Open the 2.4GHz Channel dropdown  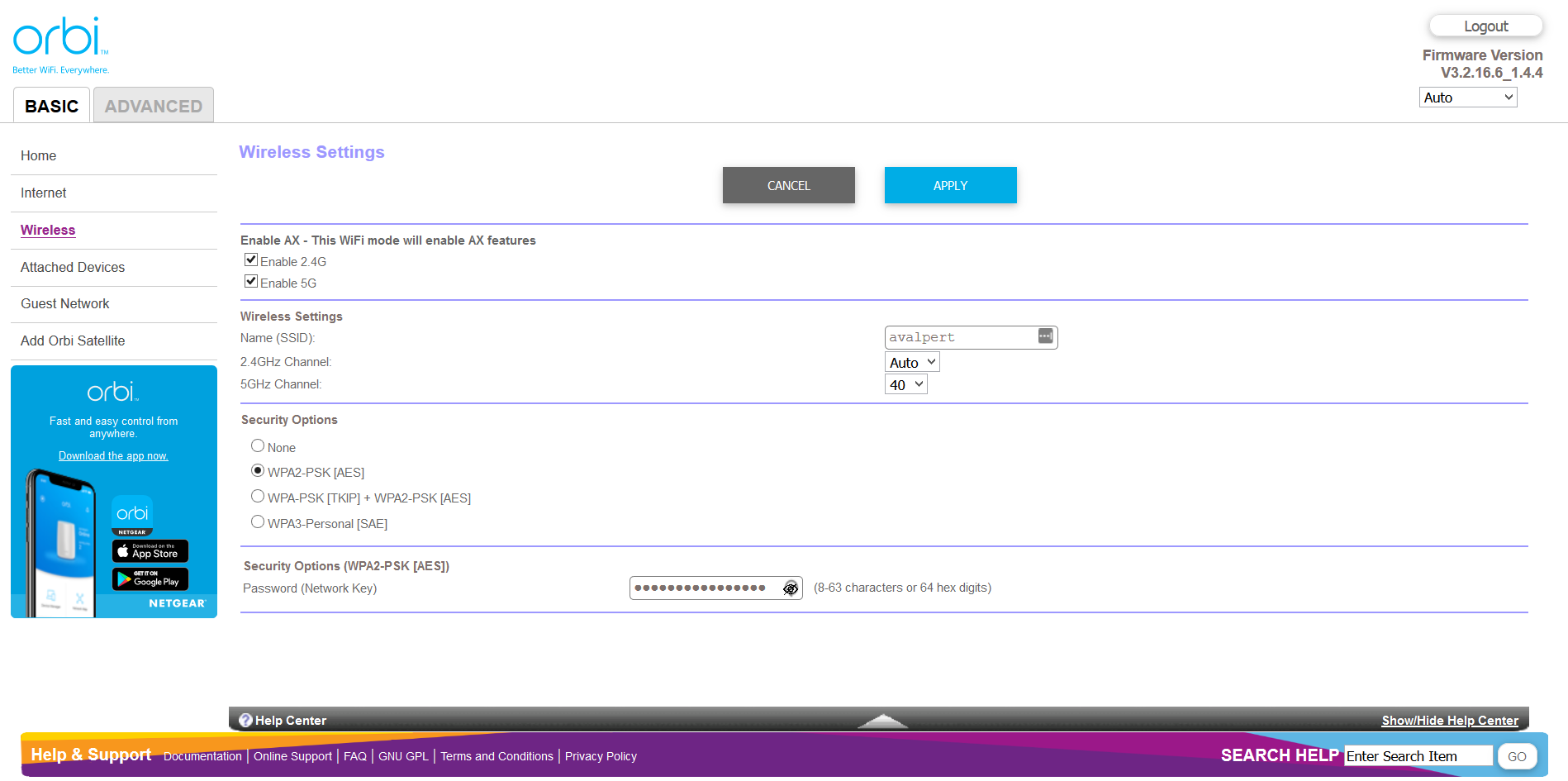(x=911, y=363)
